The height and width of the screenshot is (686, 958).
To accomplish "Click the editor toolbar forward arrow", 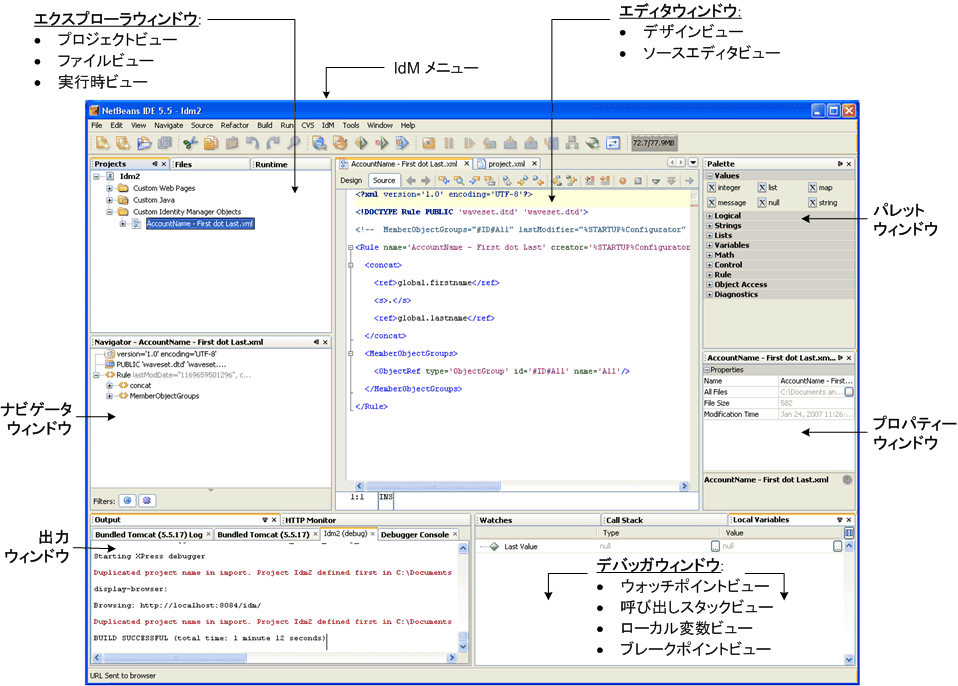I will 426,181.
